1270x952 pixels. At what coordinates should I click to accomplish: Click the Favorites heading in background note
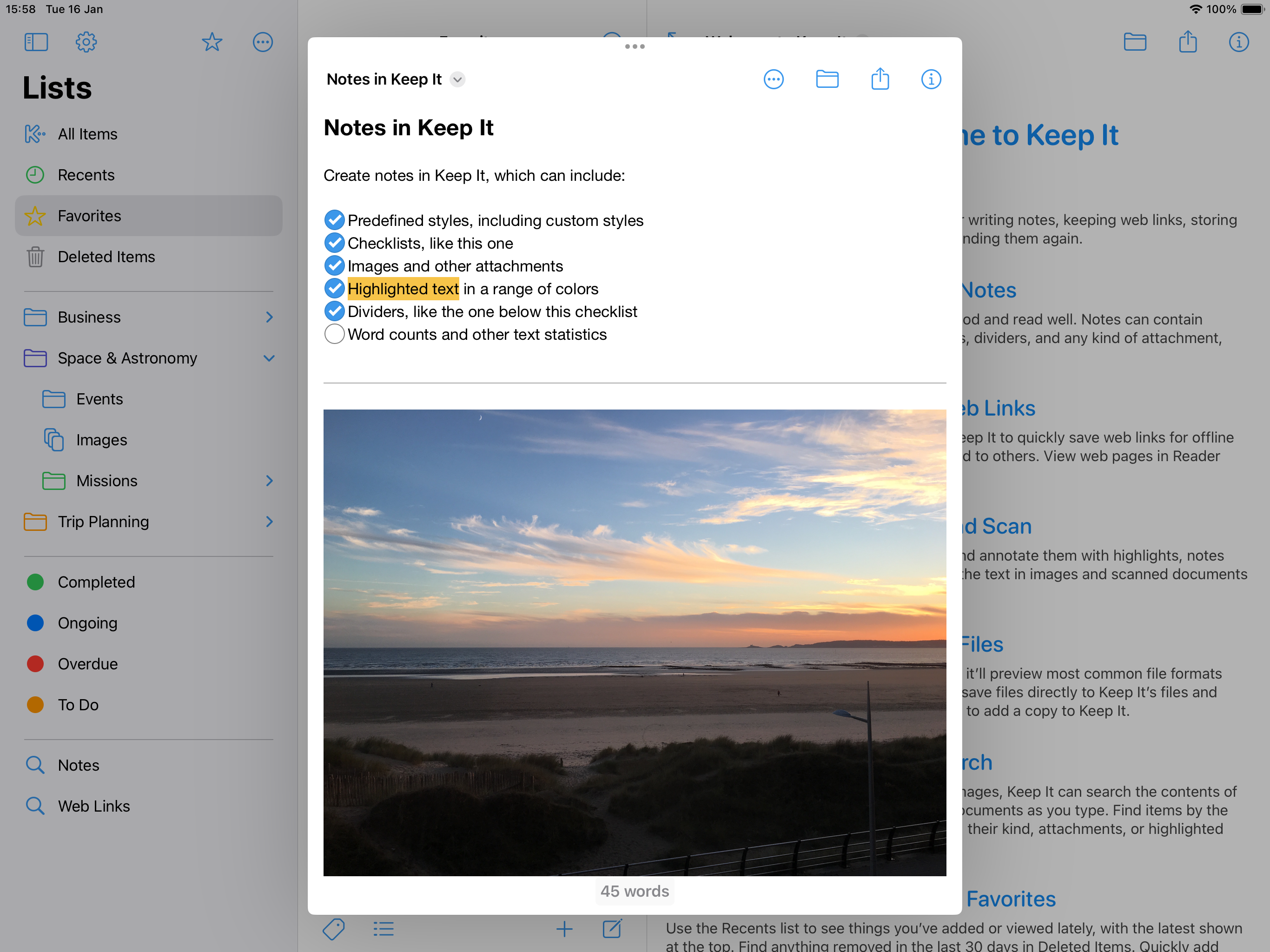tap(1011, 899)
